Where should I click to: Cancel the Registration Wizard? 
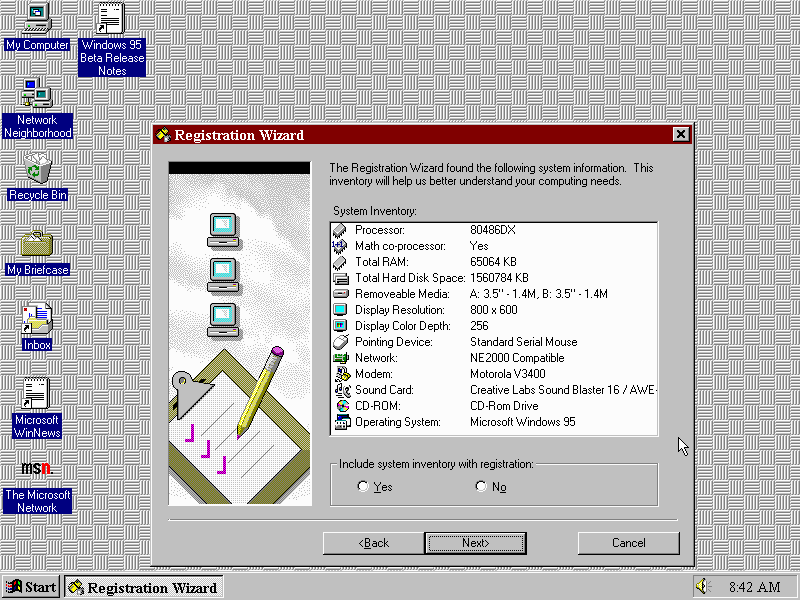[x=628, y=543]
